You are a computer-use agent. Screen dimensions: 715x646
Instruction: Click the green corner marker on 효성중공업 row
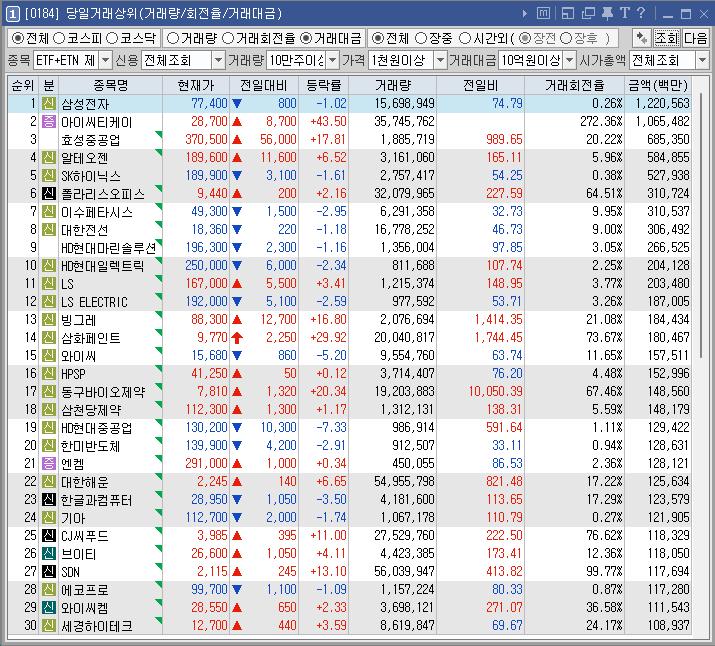159,134
